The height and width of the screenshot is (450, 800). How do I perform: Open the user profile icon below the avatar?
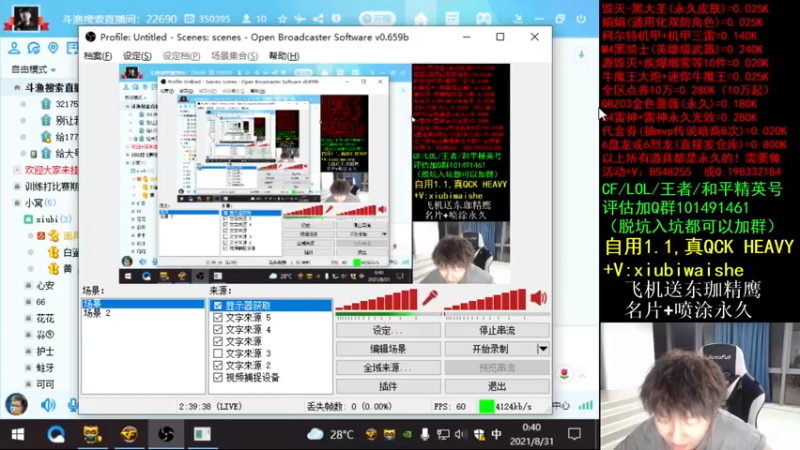pyautogui.click(x=14, y=48)
